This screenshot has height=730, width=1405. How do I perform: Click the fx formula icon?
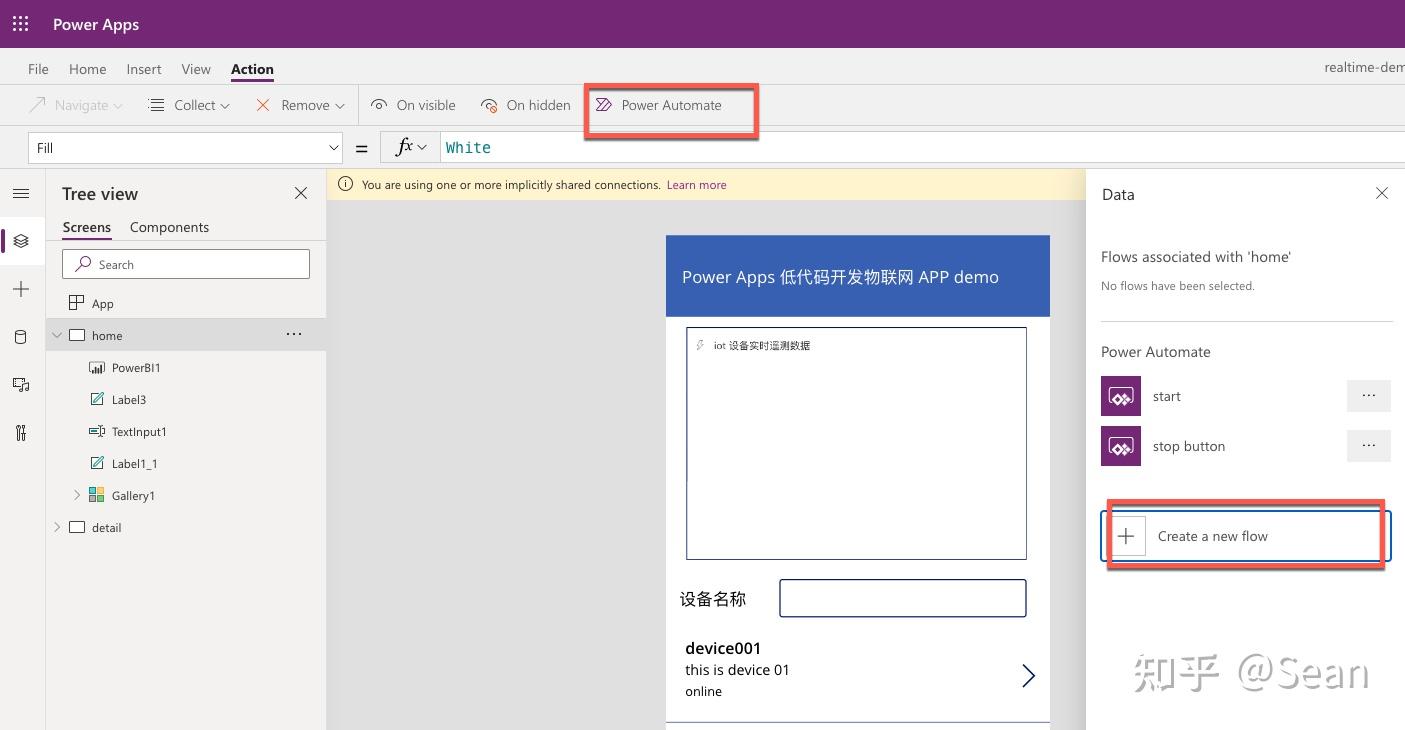point(406,147)
